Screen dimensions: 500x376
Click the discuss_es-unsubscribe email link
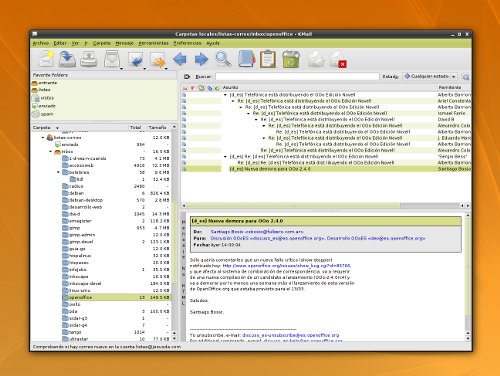[290, 335]
